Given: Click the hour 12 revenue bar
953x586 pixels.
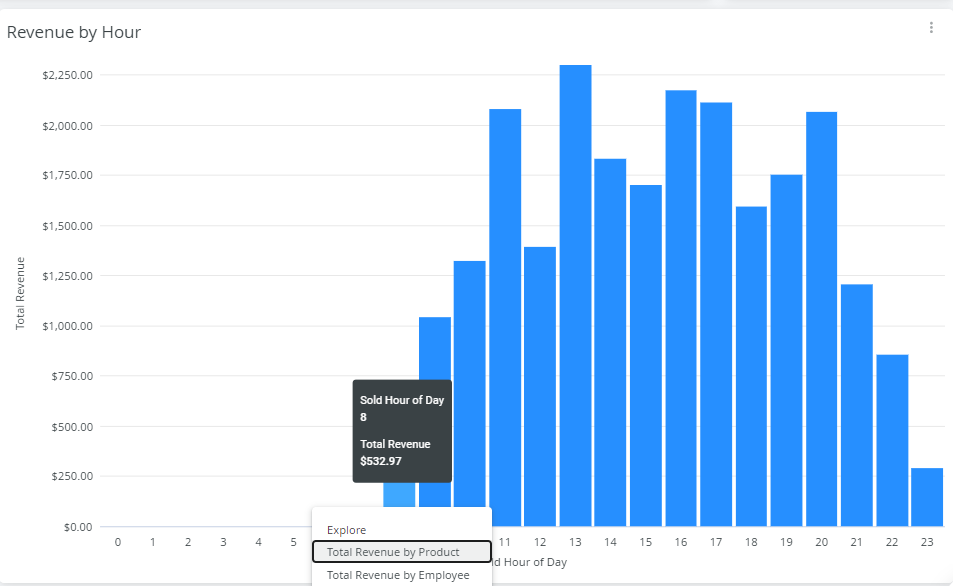Looking at the screenshot, I should pyautogui.click(x=540, y=387).
